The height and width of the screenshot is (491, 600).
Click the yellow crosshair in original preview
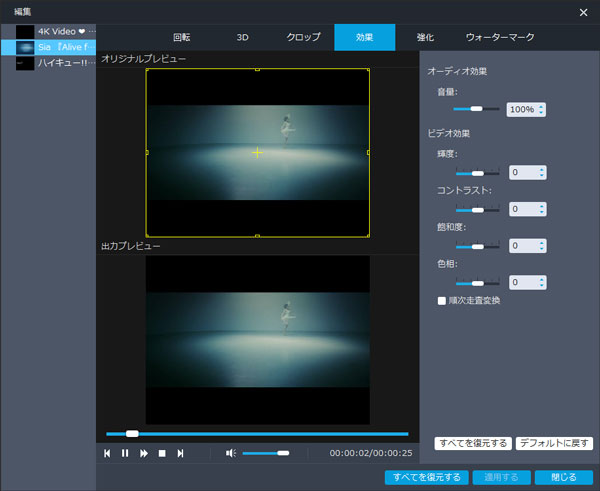click(258, 153)
